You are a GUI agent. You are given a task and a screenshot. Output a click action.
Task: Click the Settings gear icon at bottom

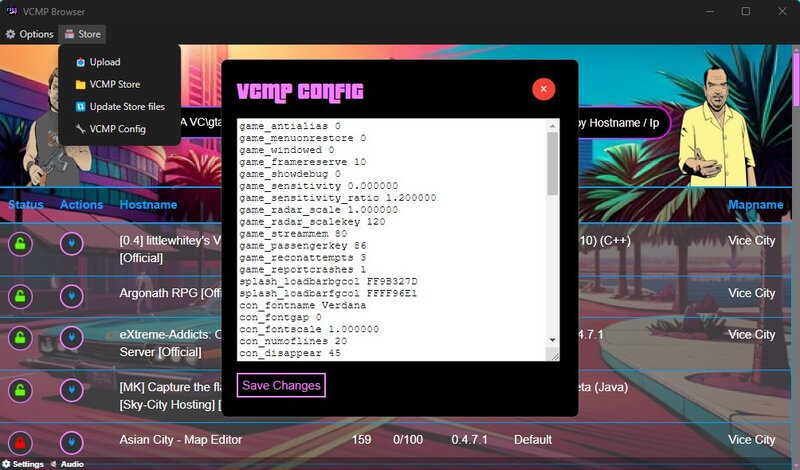pos(6,464)
